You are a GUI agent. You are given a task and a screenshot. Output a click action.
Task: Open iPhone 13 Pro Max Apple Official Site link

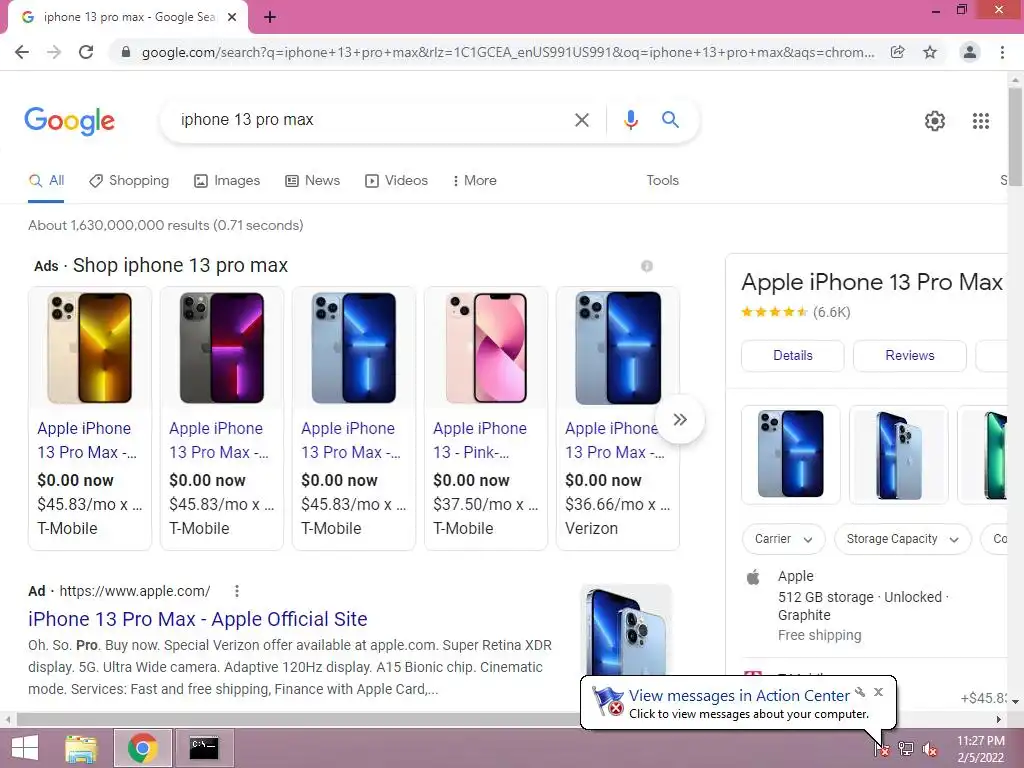(198, 618)
